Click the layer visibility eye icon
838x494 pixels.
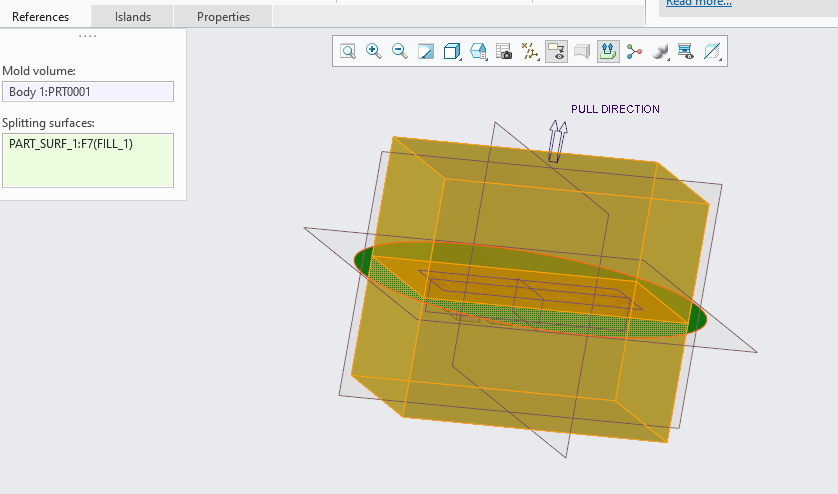point(686,51)
